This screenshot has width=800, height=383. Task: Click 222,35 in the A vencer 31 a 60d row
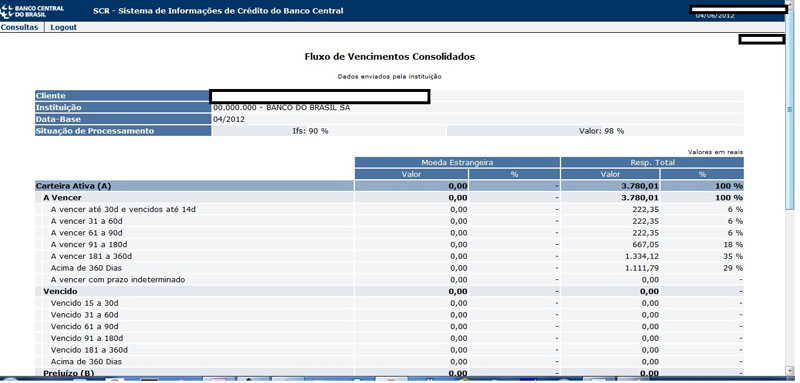pos(645,221)
